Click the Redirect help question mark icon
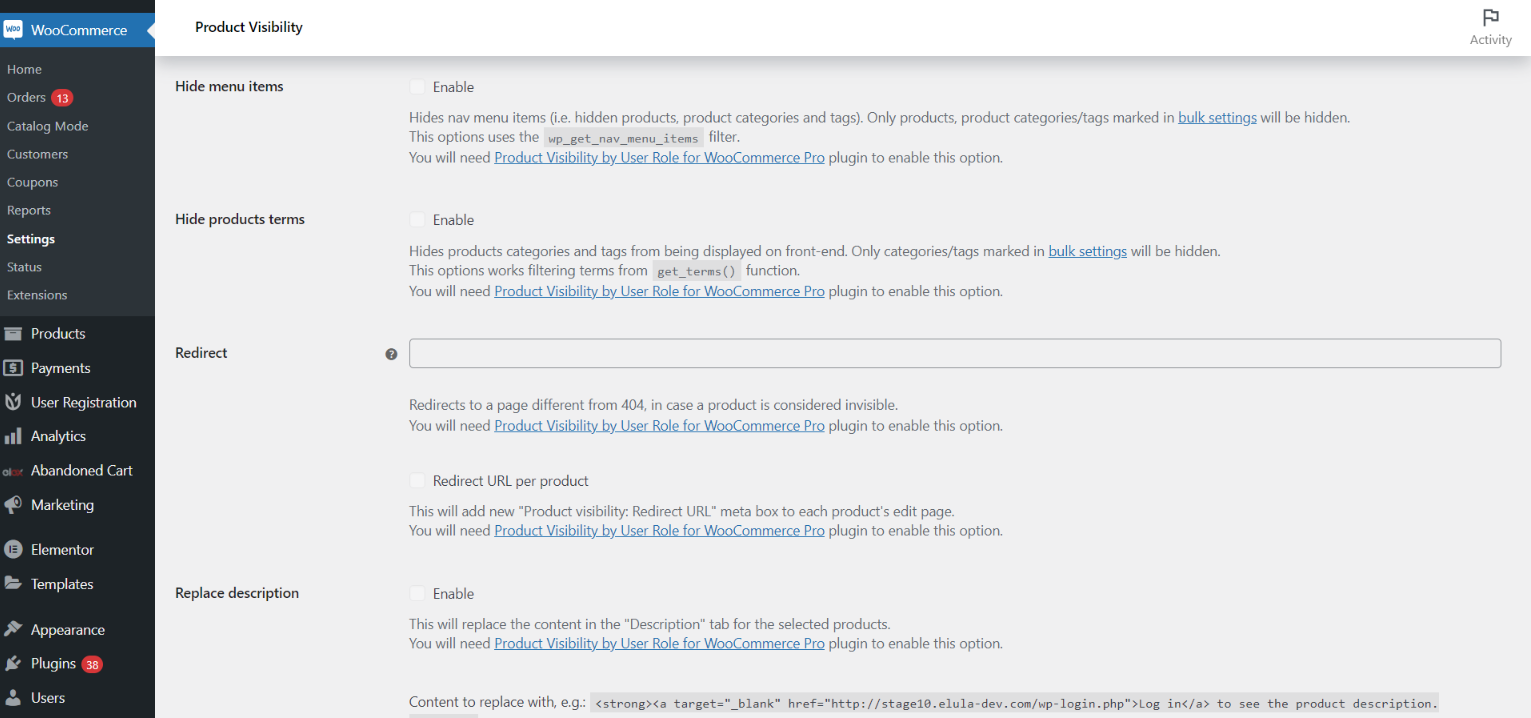 click(391, 354)
